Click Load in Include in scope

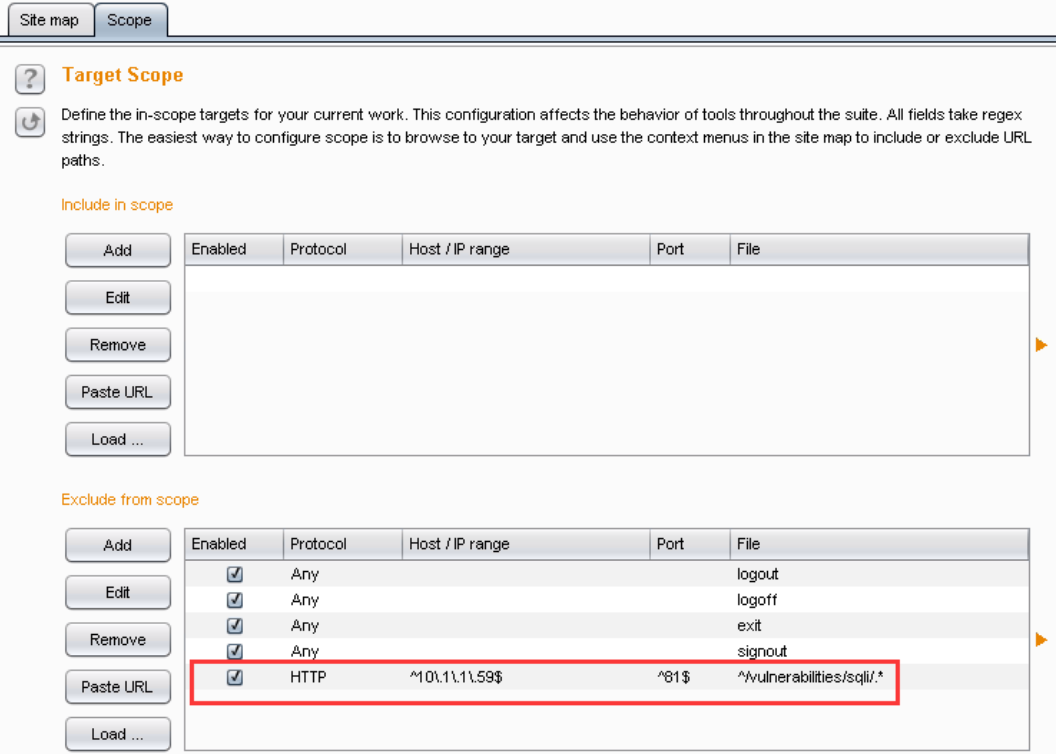[118, 439]
